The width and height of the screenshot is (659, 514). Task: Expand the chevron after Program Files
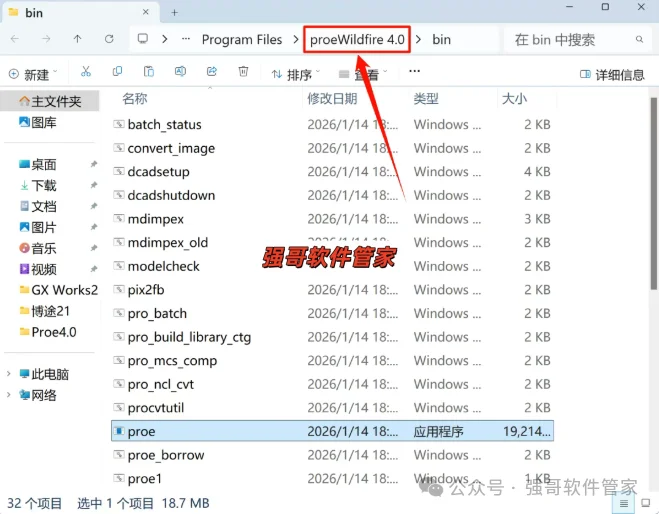click(x=296, y=40)
